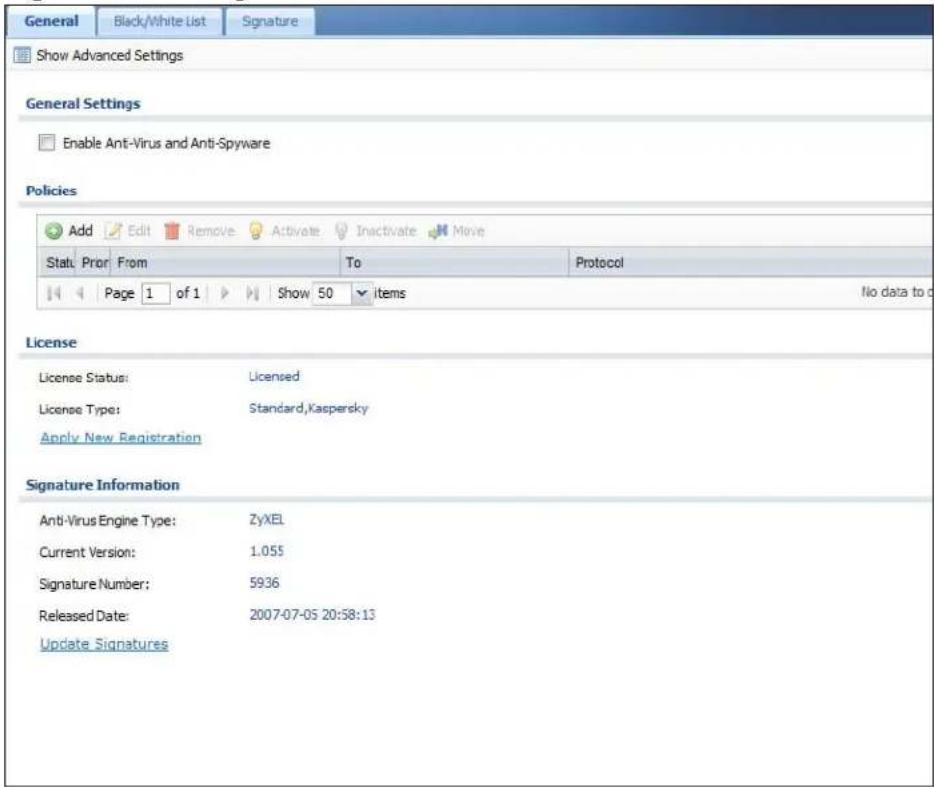Image resolution: width=934 pixels, height=787 pixels.
Task: Click Show Advanced Settings text
Action: (110, 55)
